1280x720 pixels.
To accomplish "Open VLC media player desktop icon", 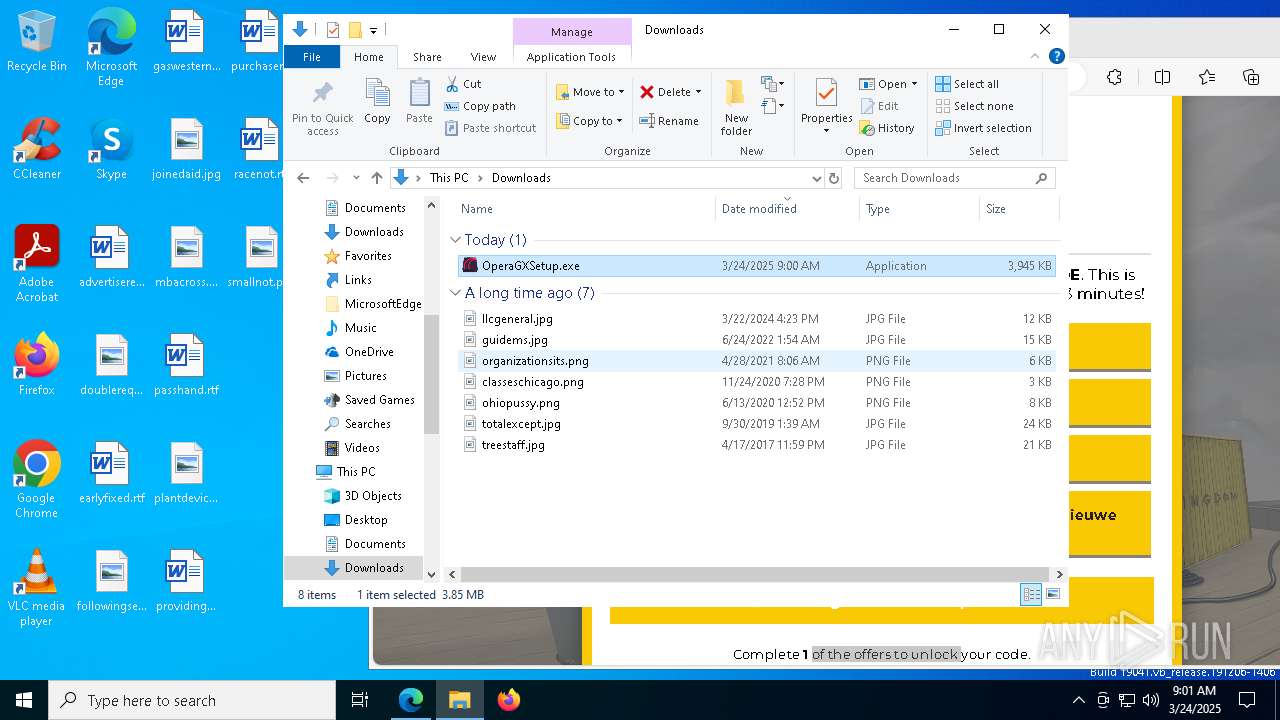I will tap(37, 588).
